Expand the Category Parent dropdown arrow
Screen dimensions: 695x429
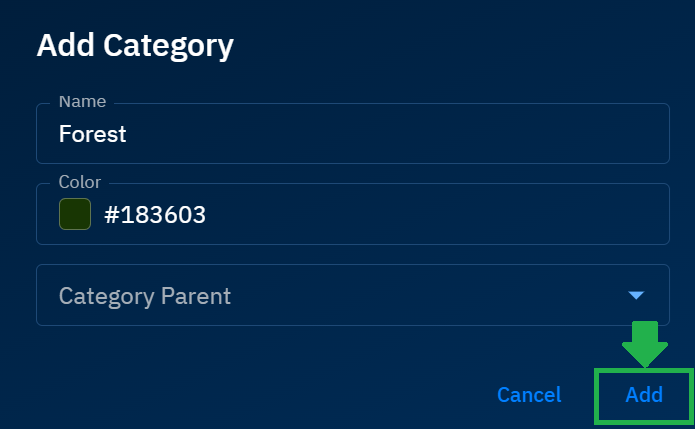click(635, 295)
